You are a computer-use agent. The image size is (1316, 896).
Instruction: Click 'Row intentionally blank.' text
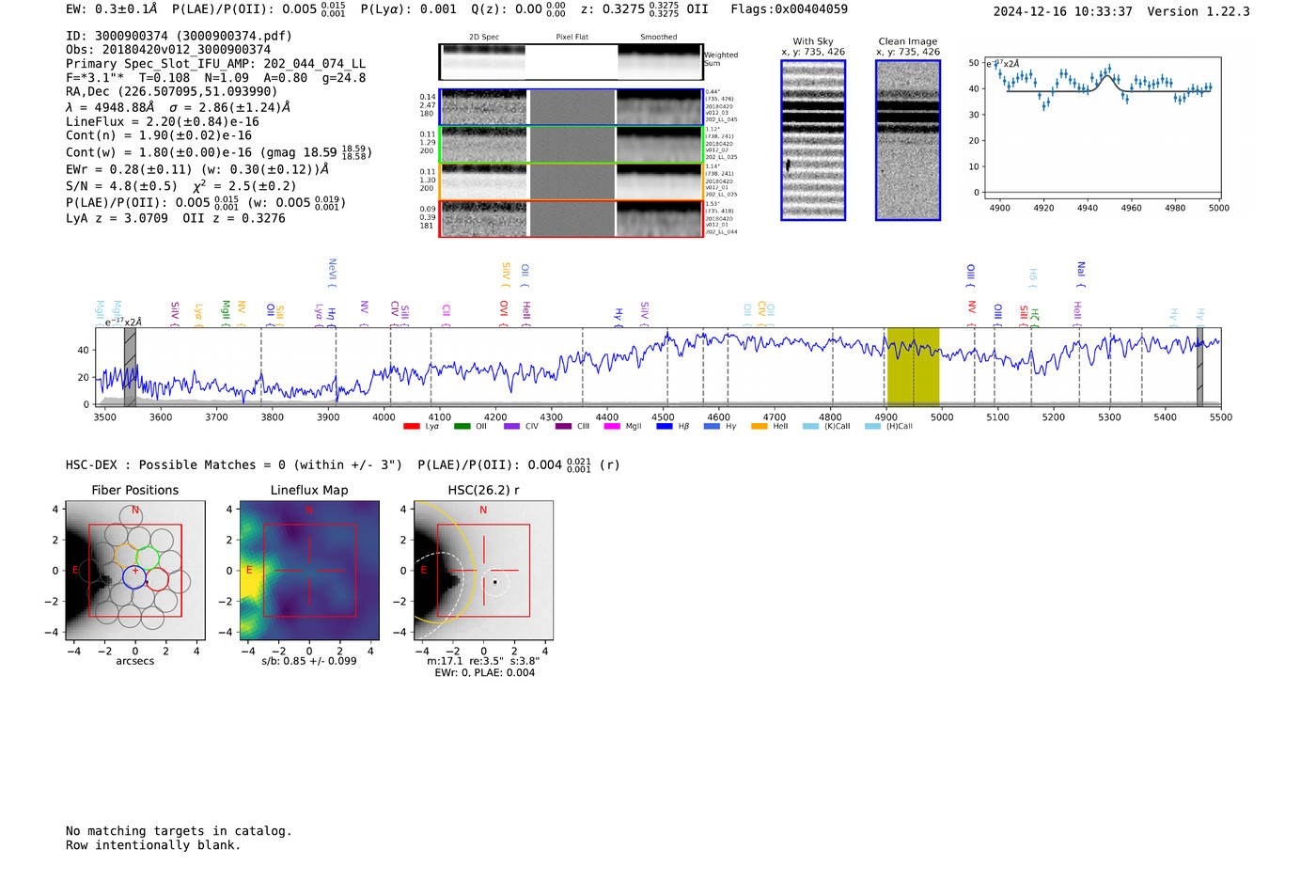(153, 845)
